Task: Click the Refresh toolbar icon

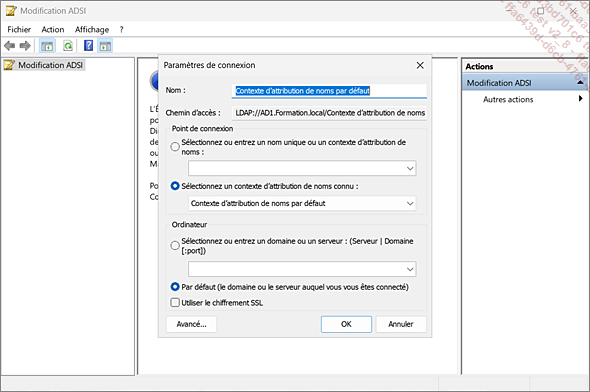Action: point(68,46)
